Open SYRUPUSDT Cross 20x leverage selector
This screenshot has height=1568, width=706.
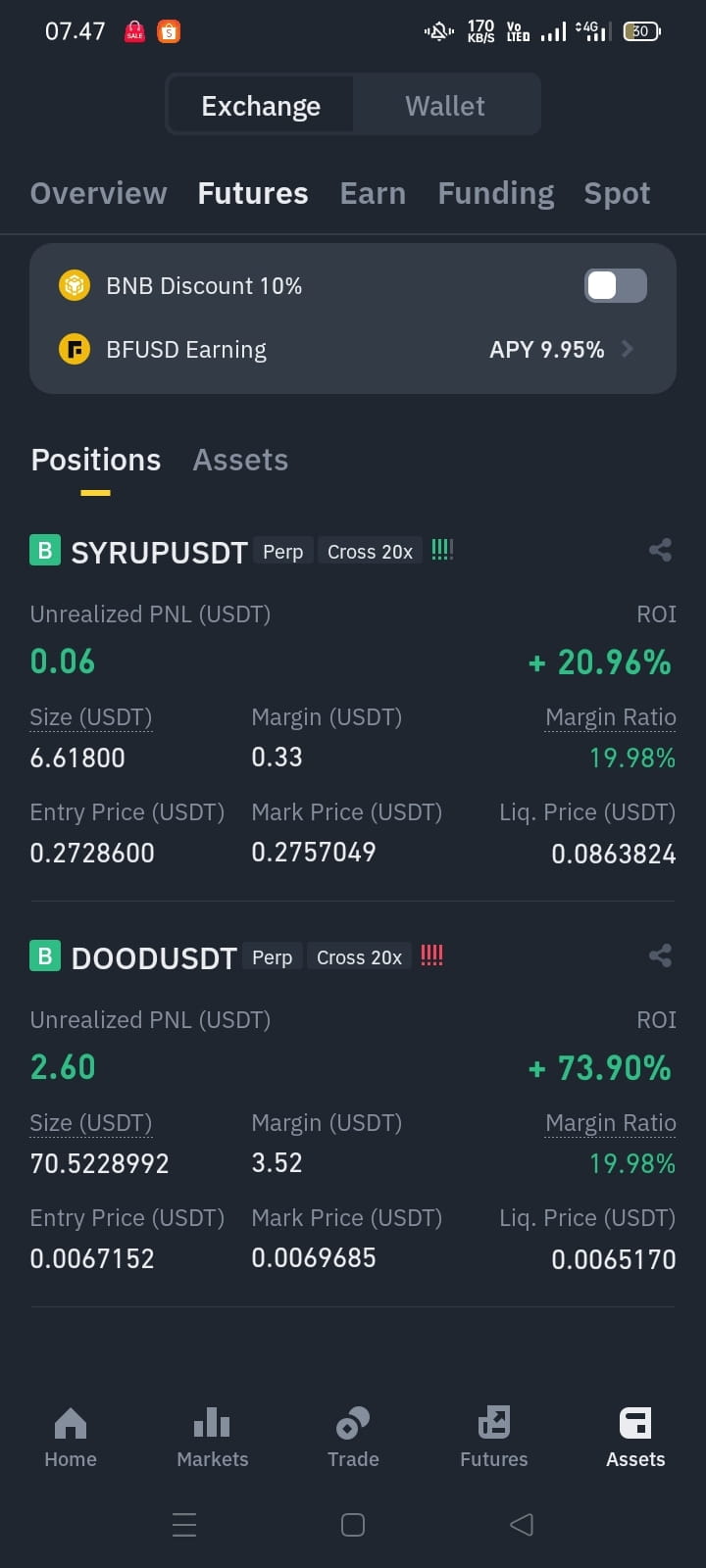point(370,552)
